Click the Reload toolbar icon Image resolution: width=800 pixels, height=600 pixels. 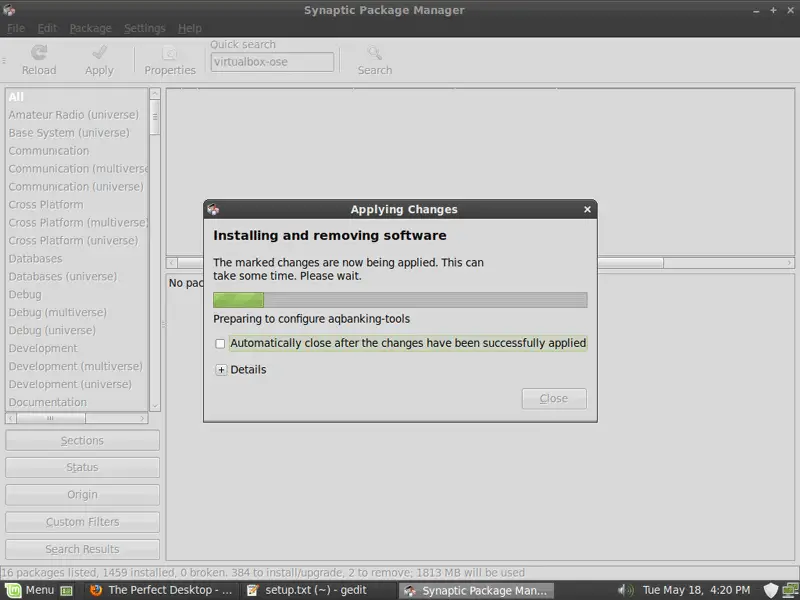(x=39, y=53)
